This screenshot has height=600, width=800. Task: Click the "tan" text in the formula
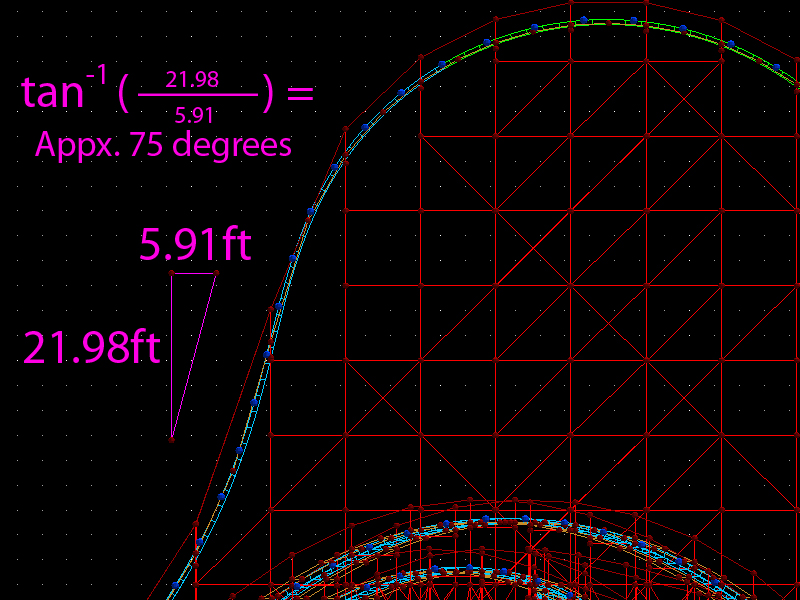click(x=53, y=92)
